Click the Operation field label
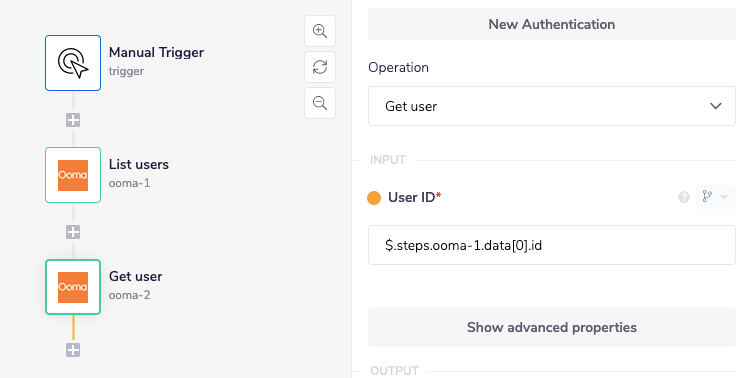Screen dimensions: 740x378 (x=398, y=67)
